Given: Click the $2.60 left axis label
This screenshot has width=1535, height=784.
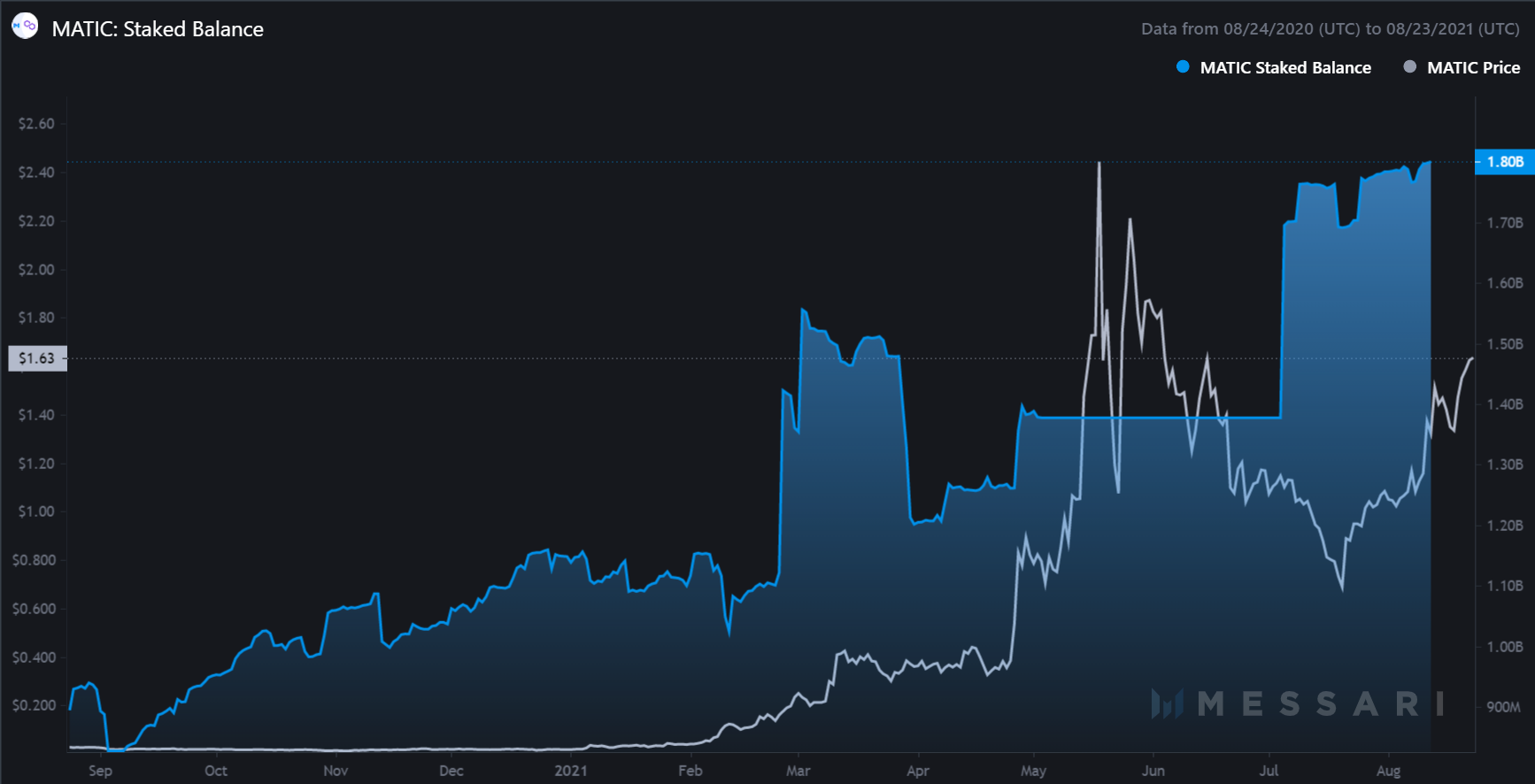Looking at the screenshot, I should pos(36,124).
